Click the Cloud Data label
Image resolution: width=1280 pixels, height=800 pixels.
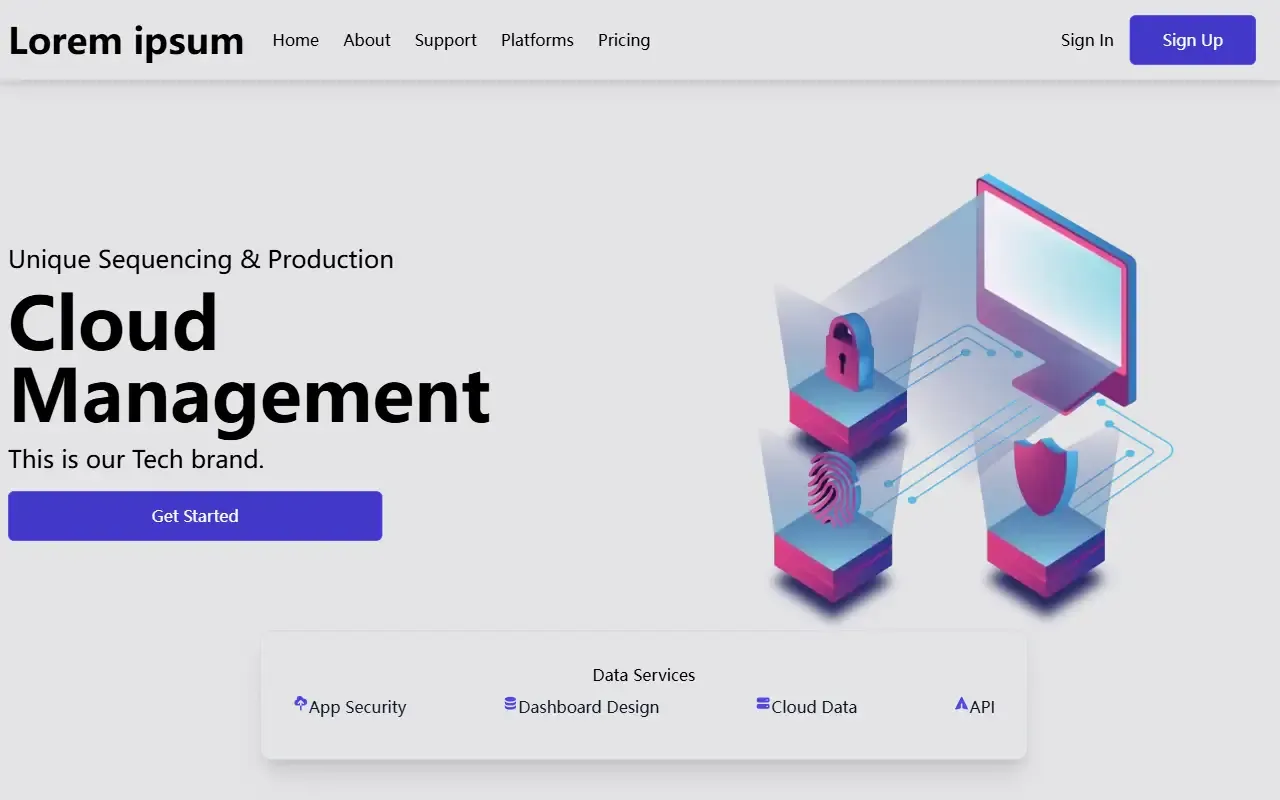pyautogui.click(x=814, y=707)
